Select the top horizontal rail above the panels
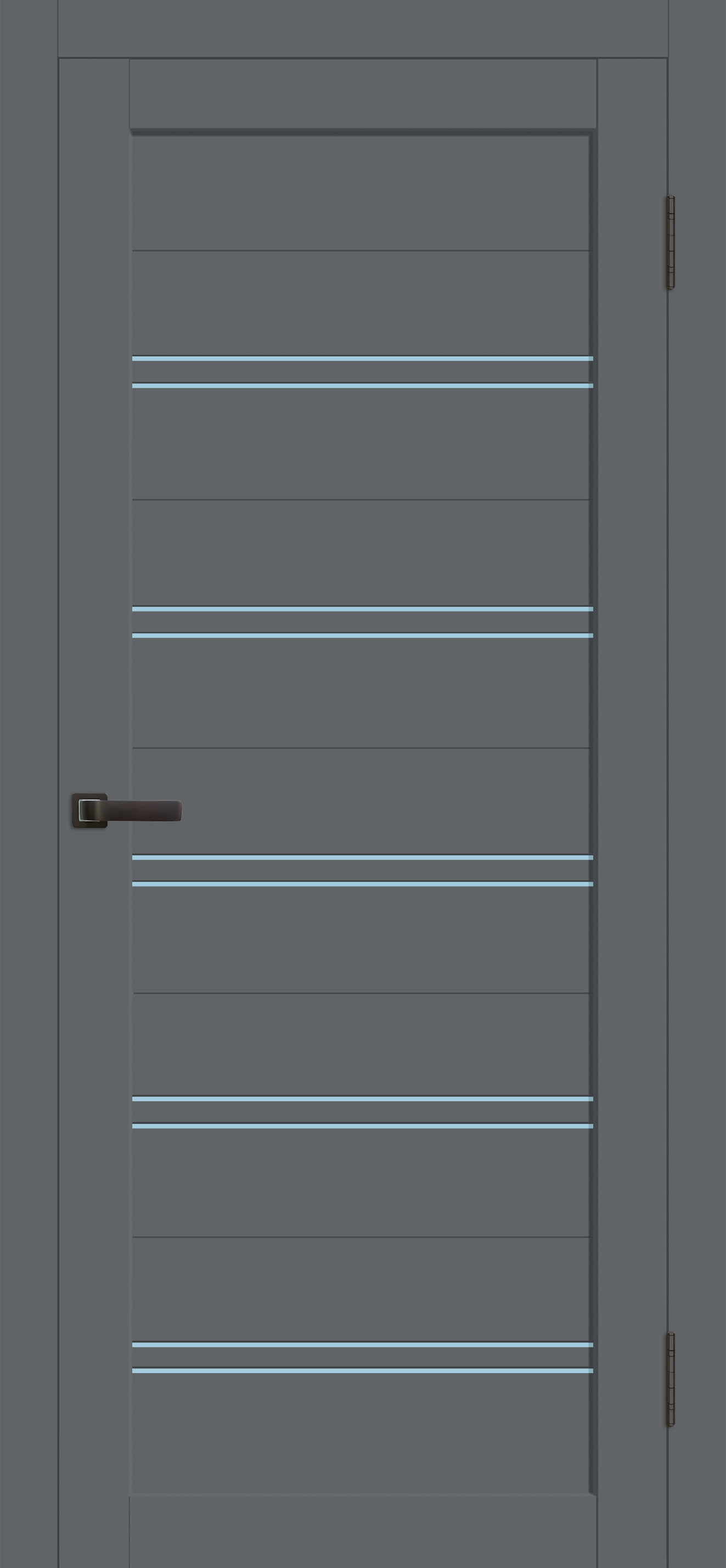726x1568 pixels. pos(363,94)
